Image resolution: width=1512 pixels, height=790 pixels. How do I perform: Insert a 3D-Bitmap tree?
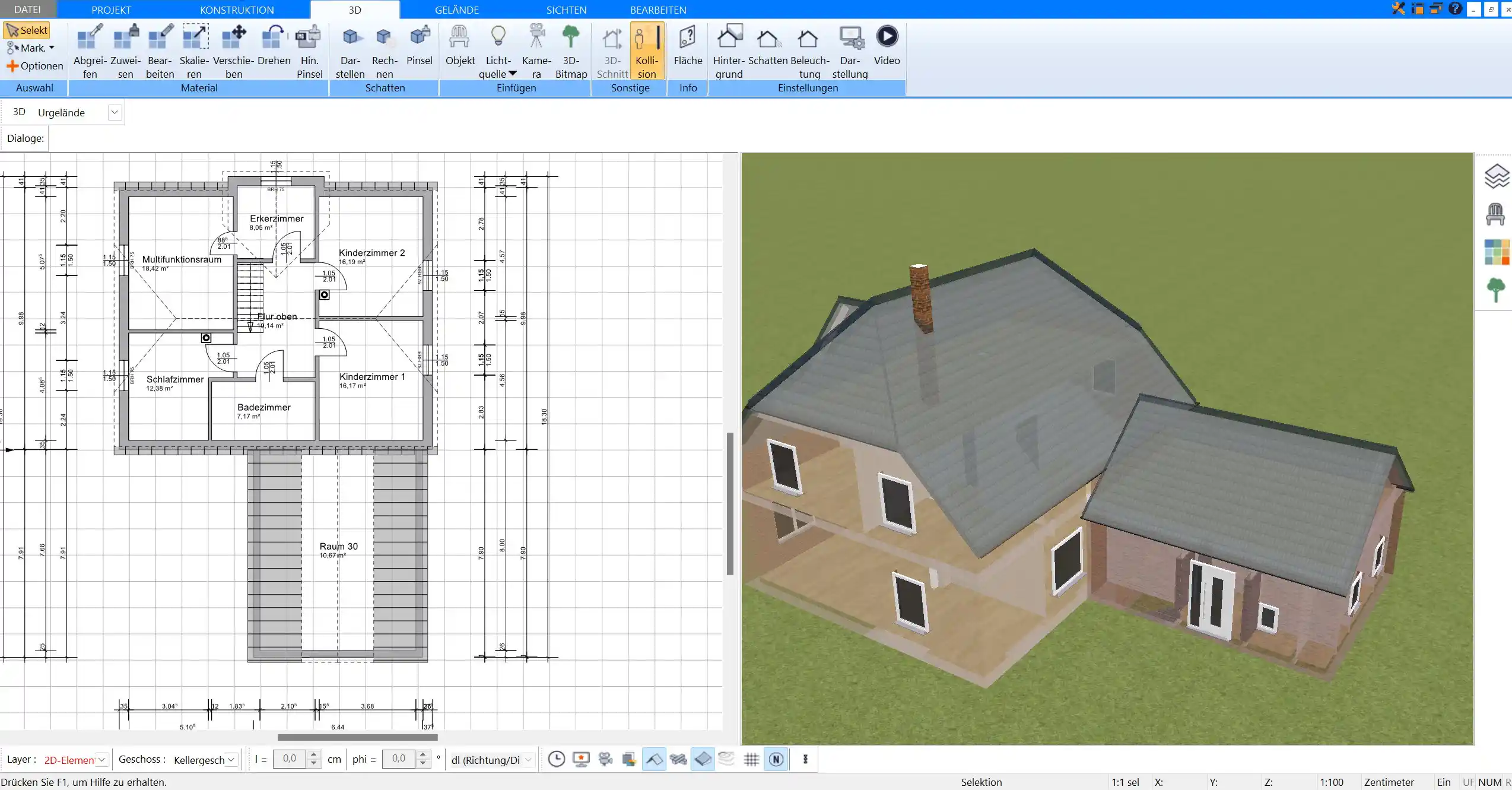571,51
